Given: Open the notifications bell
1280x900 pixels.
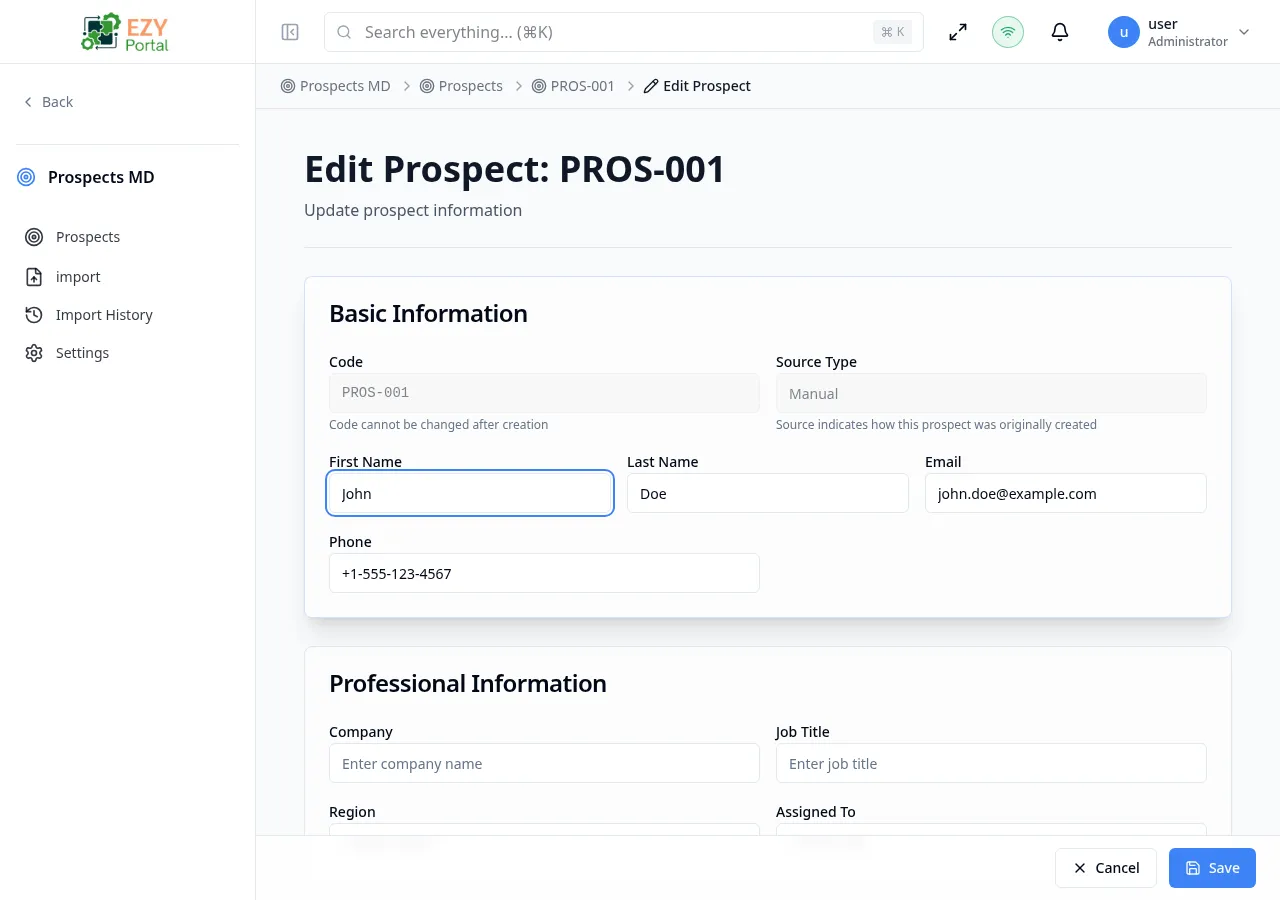Looking at the screenshot, I should coord(1059,31).
